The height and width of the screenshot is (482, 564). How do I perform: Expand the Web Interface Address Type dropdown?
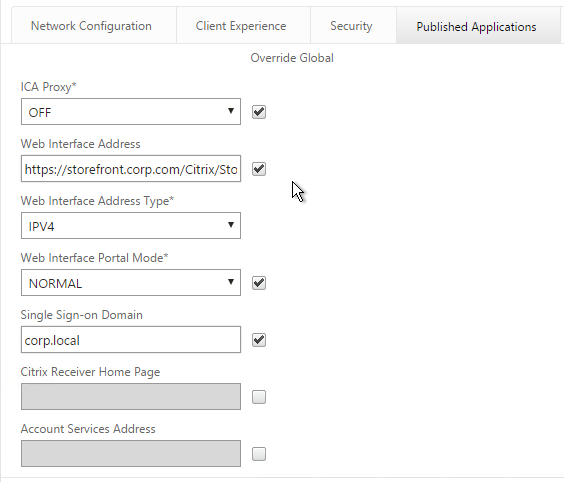point(131,226)
